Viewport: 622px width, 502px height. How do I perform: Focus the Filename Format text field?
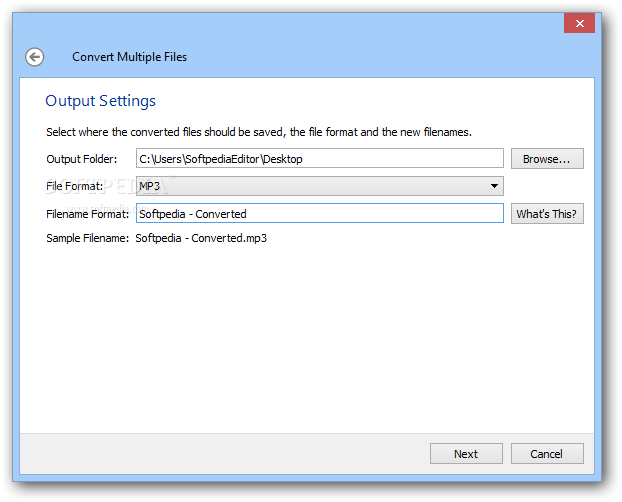(320, 213)
